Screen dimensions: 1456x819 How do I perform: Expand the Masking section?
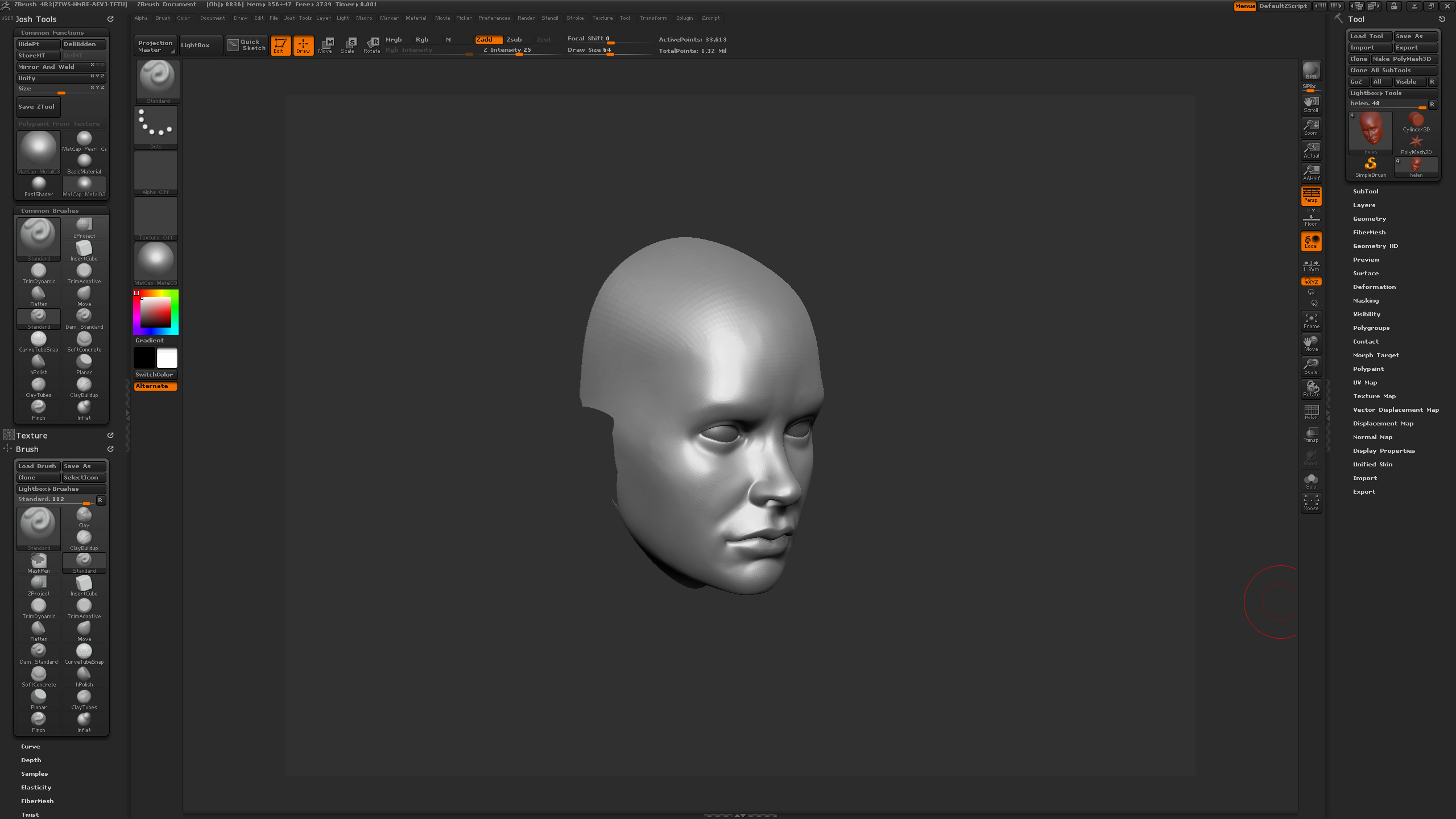pos(1366,300)
